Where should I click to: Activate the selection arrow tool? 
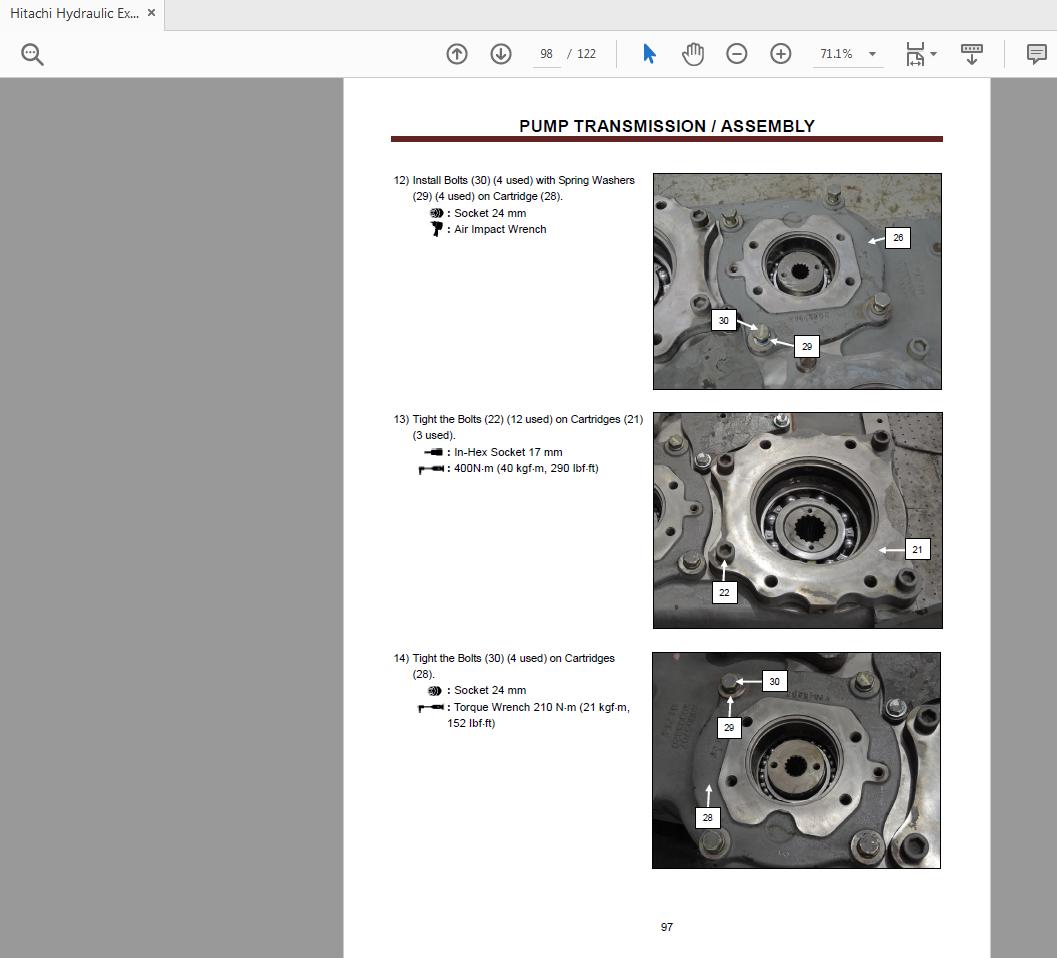(x=649, y=54)
